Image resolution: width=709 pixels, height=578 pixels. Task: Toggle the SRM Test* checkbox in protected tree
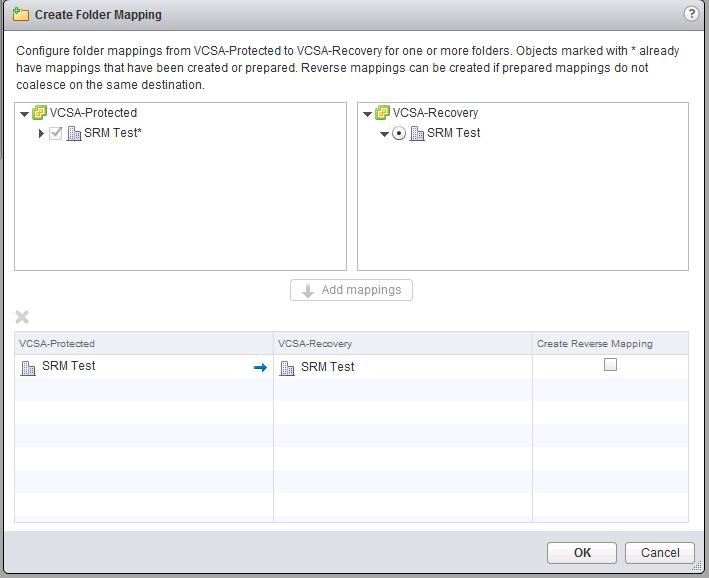pos(56,133)
